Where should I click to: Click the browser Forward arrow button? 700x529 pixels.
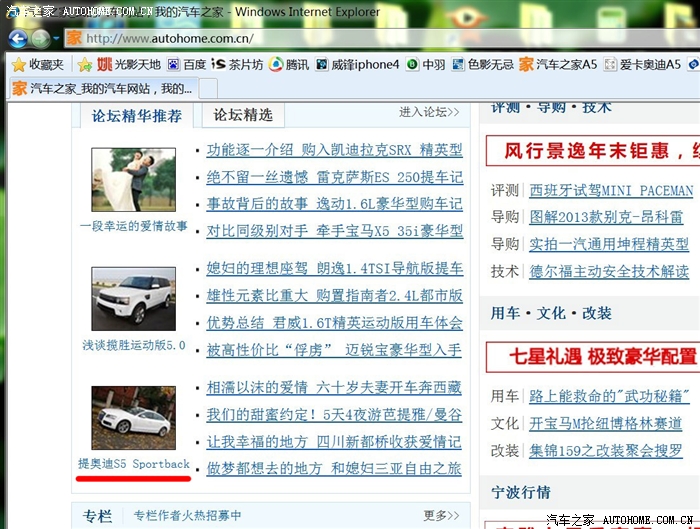[x=41, y=39]
